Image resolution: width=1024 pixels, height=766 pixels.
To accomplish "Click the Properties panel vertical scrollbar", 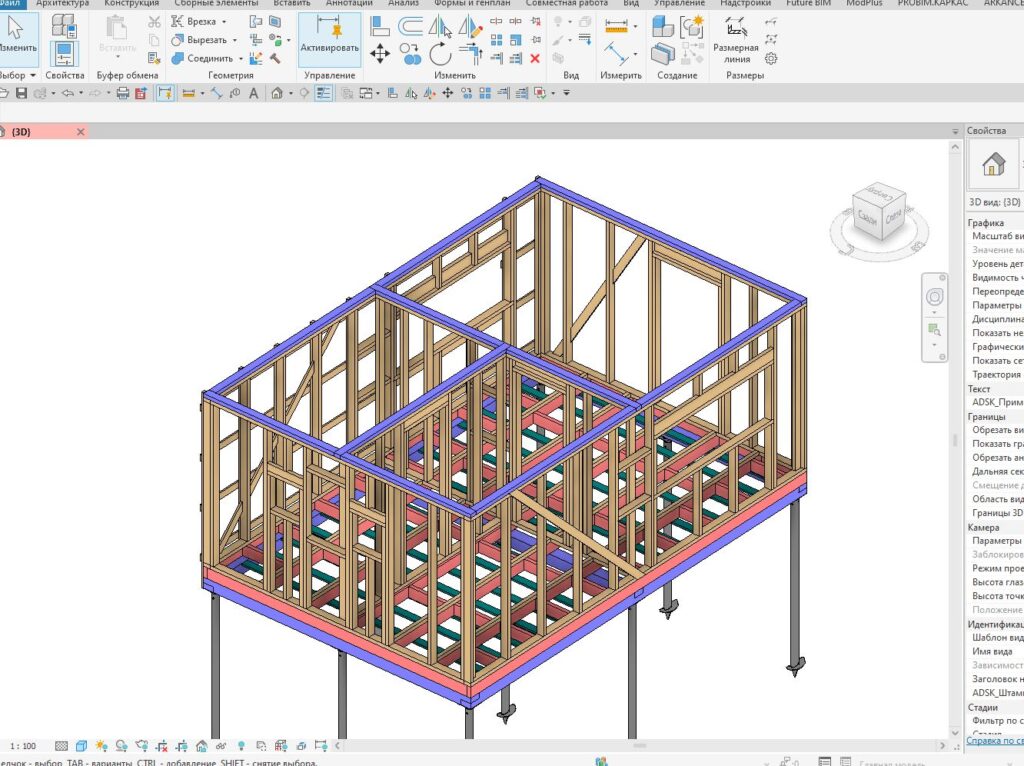I will click(953, 440).
